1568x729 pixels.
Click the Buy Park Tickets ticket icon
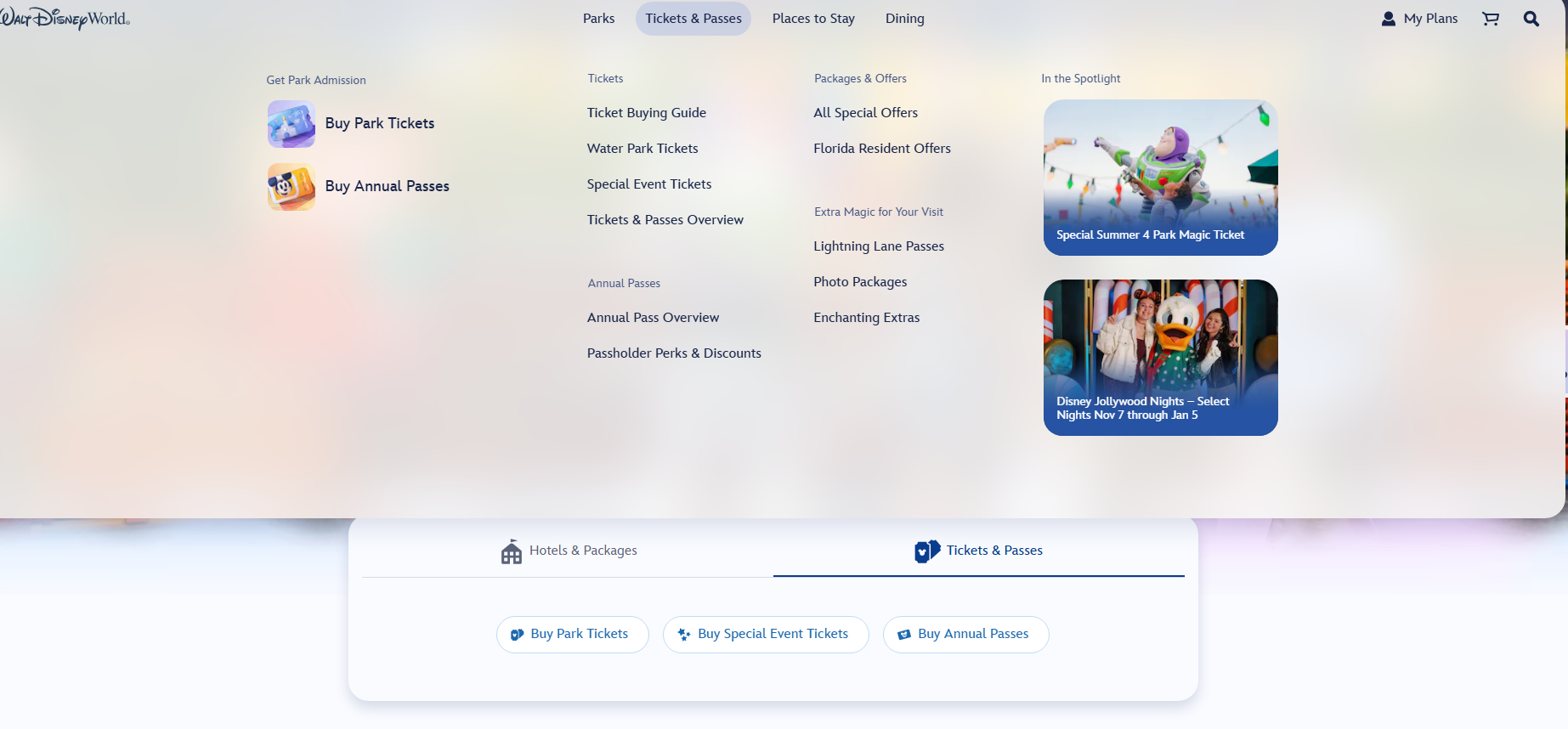(x=292, y=124)
